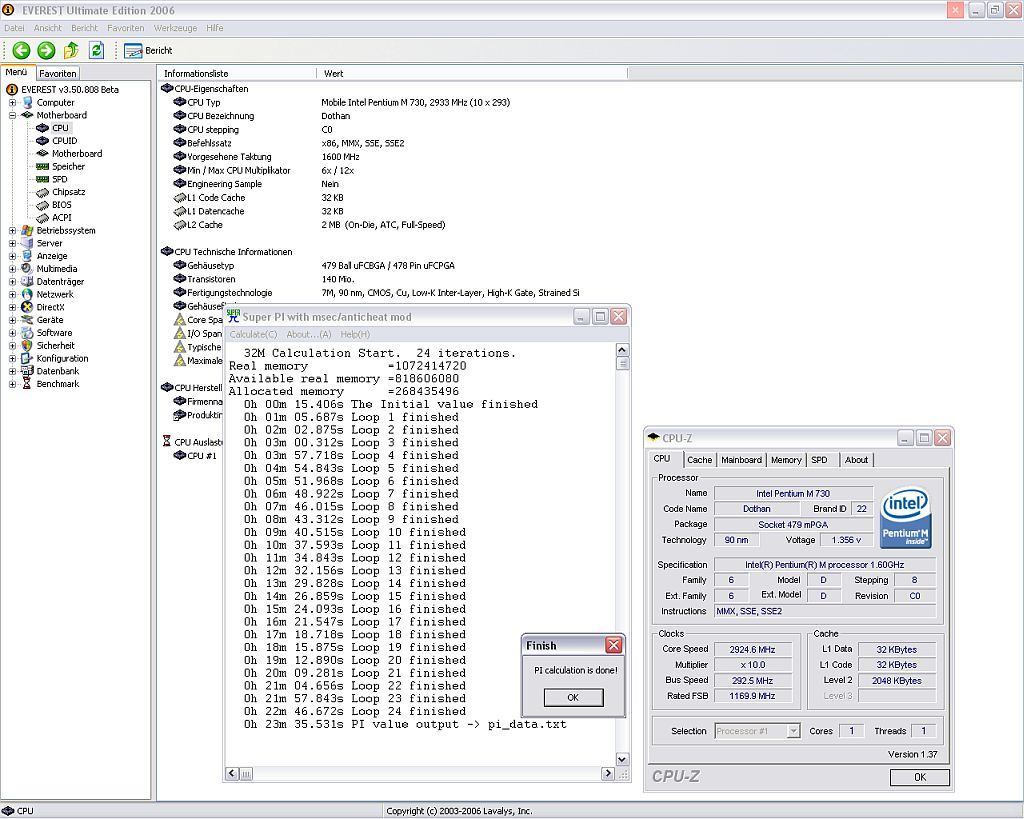
Task: Click the Informationsliste column header
Action: pos(237,73)
